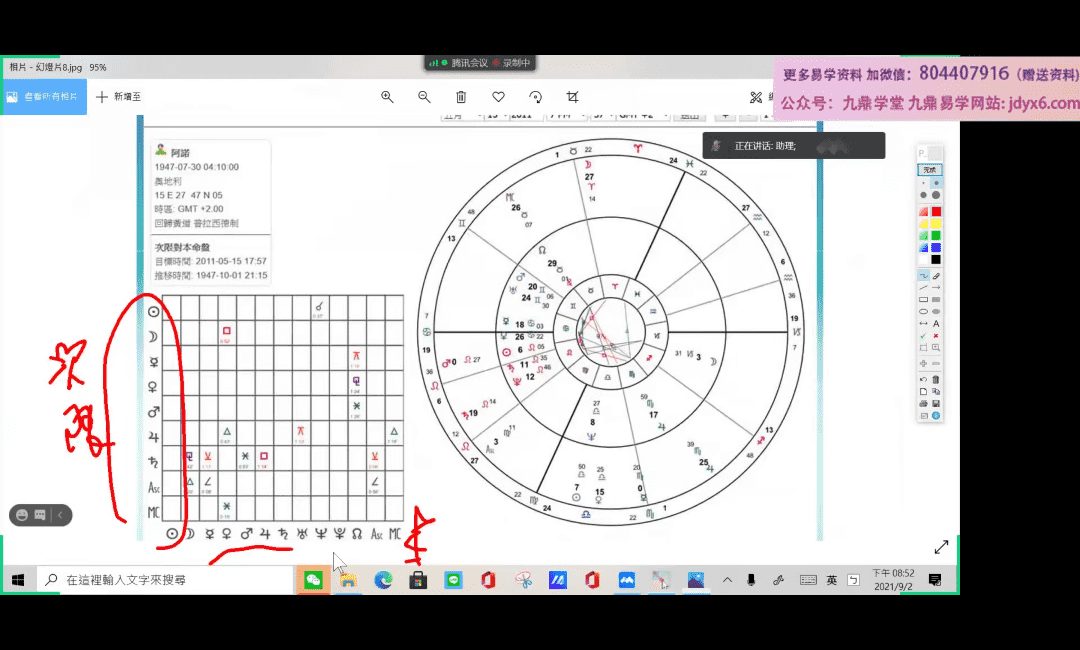Choose the text 'A' annotation tool
This screenshot has width=1080, height=650.
click(936, 323)
